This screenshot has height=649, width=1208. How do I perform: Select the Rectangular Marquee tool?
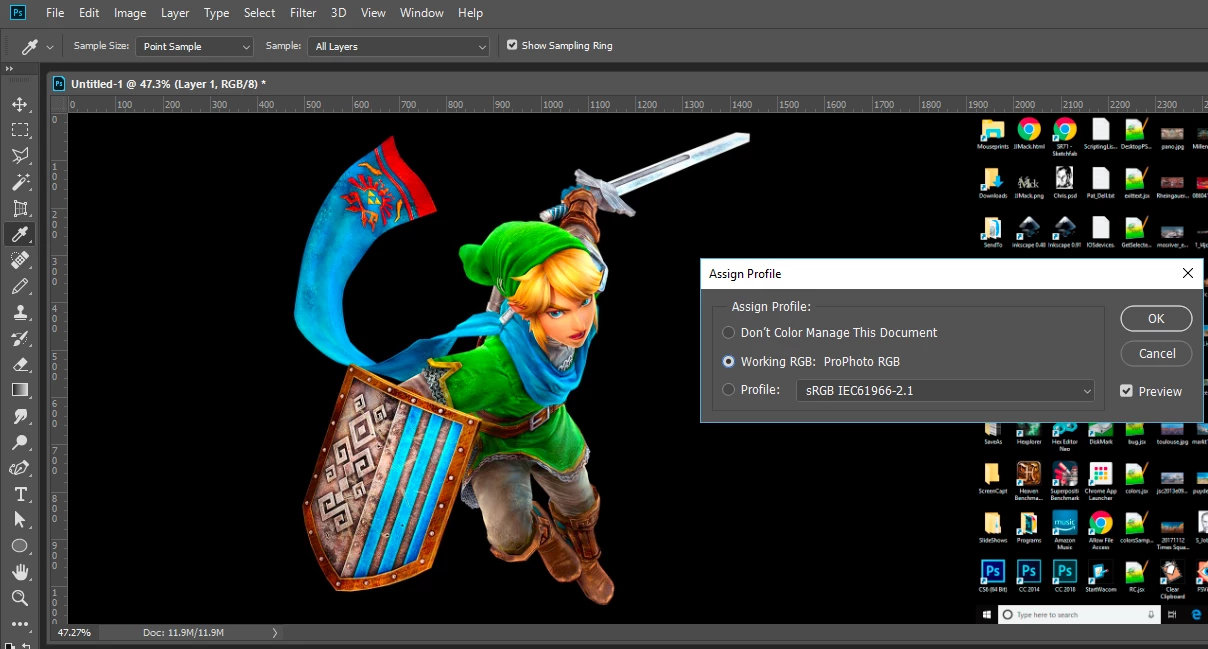[20, 130]
